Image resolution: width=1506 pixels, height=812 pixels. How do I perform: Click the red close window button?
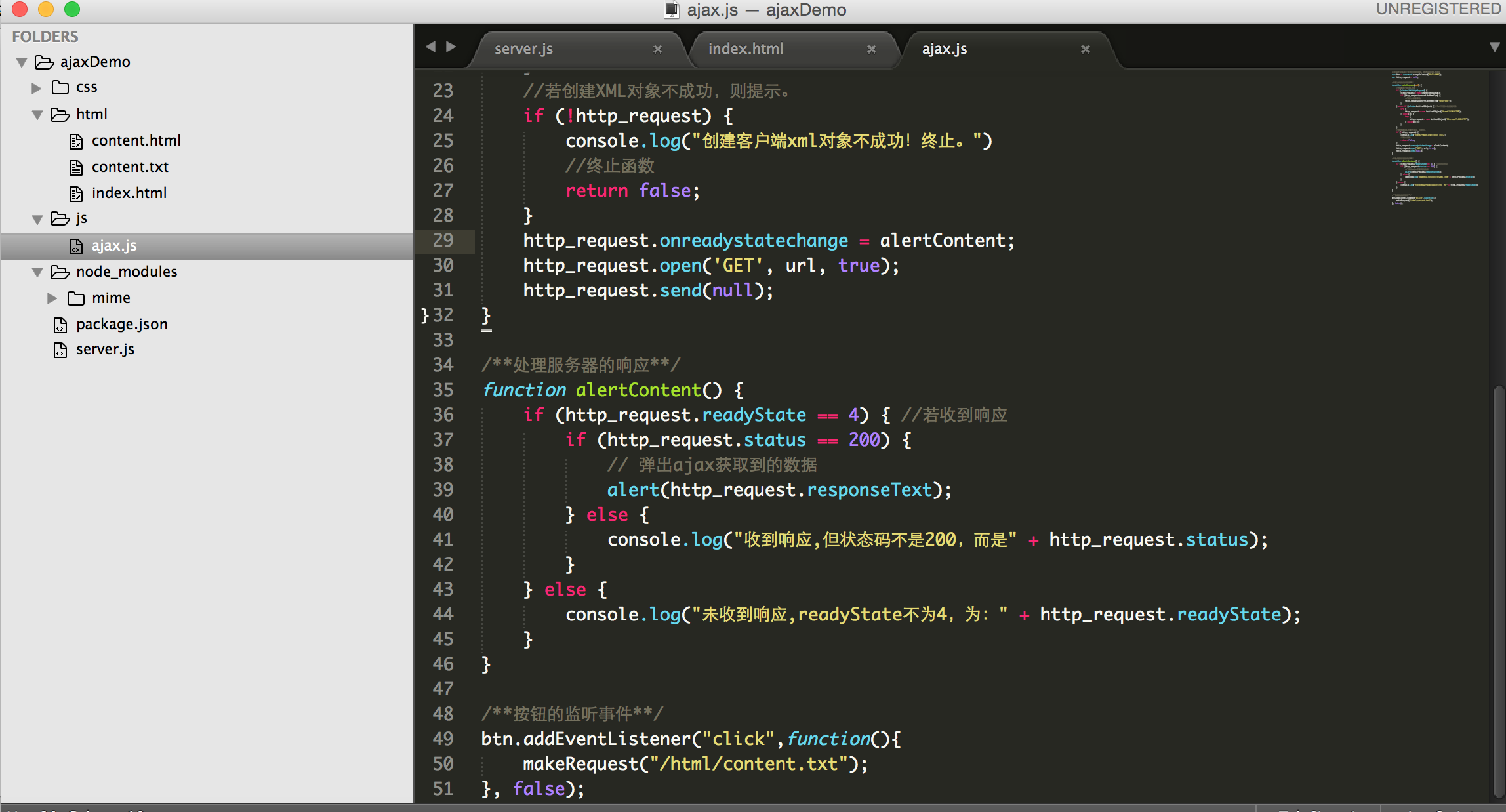tap(20, 9)
